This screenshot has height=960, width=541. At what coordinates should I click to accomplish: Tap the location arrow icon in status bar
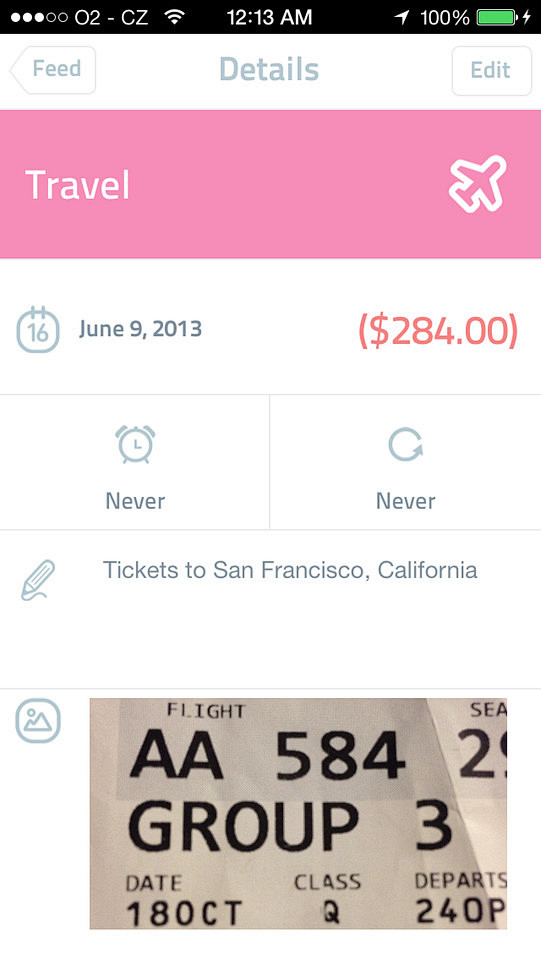(401, 17)
